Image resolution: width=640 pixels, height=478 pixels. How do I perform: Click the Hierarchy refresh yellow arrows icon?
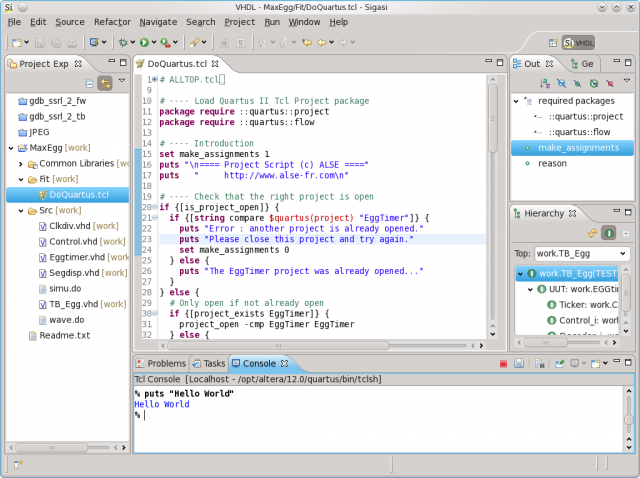coord(592,233)
